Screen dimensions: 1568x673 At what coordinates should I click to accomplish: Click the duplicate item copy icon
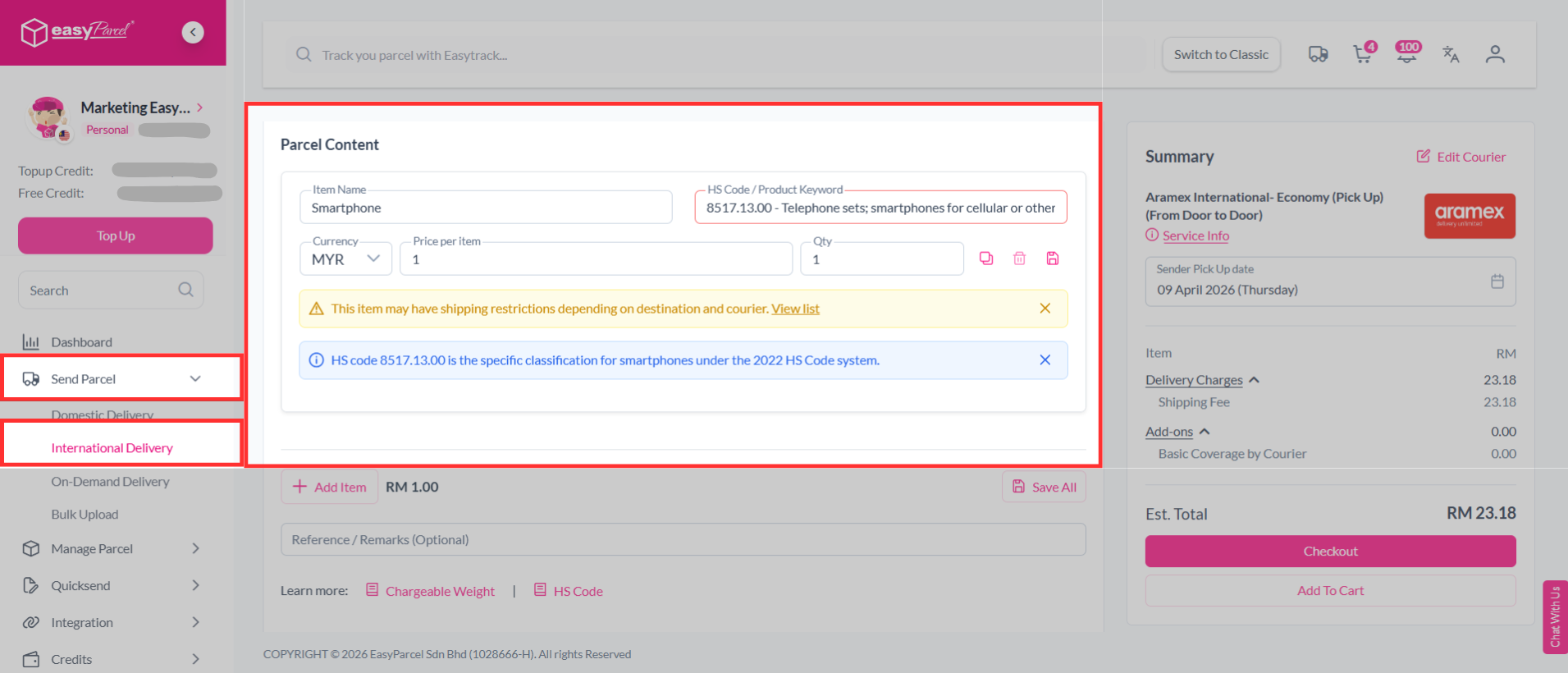pos(986,259)
